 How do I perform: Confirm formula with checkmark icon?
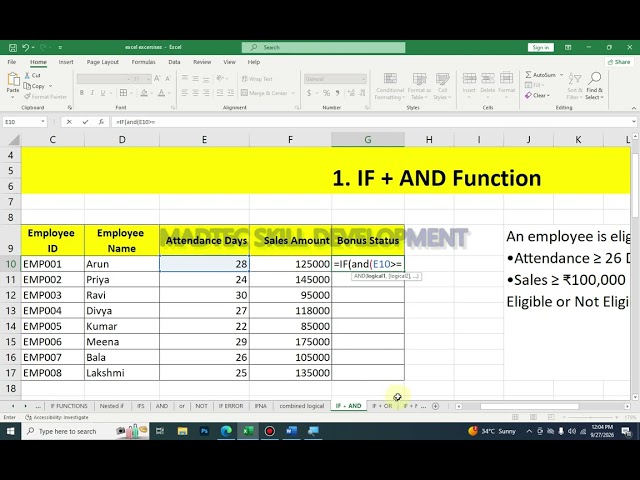coord(85,122)
